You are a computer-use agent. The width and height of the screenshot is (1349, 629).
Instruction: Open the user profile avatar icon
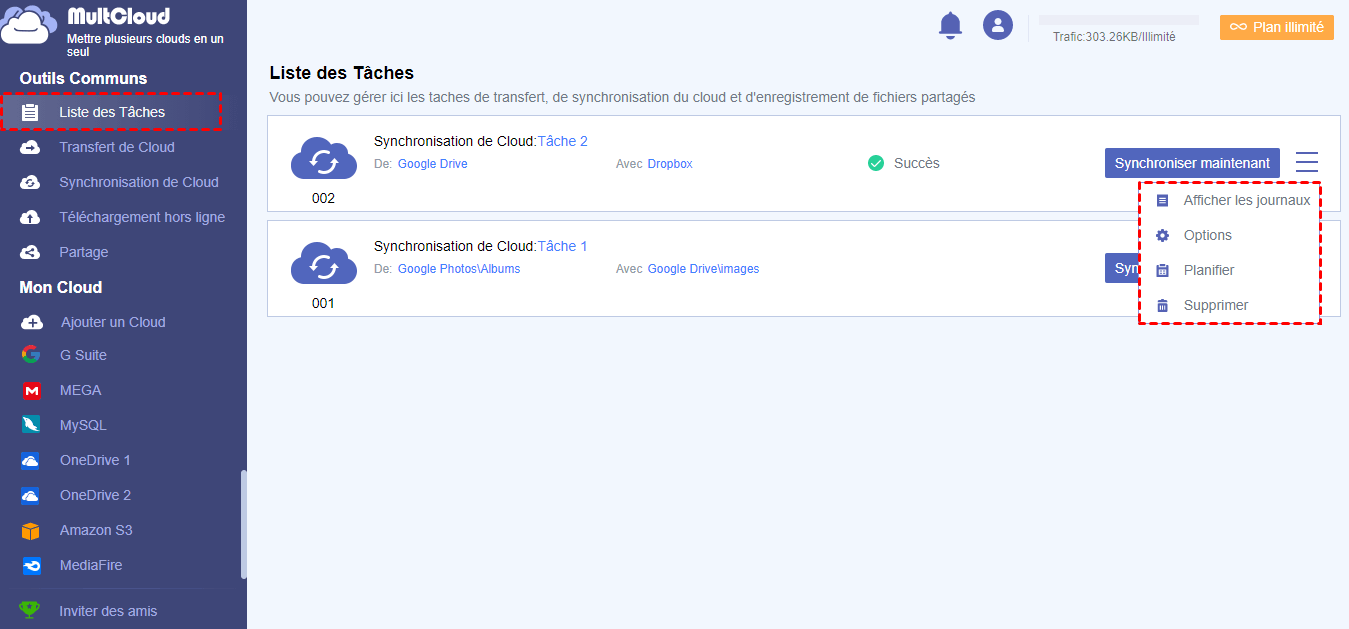click(x=998, y=26)
